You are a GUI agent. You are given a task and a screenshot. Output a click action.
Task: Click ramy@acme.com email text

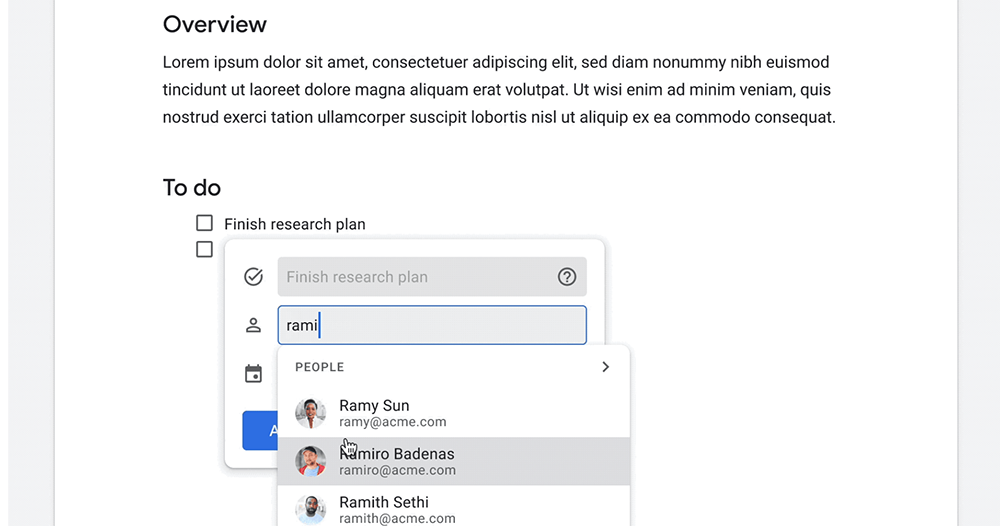(x=393, y=422)
